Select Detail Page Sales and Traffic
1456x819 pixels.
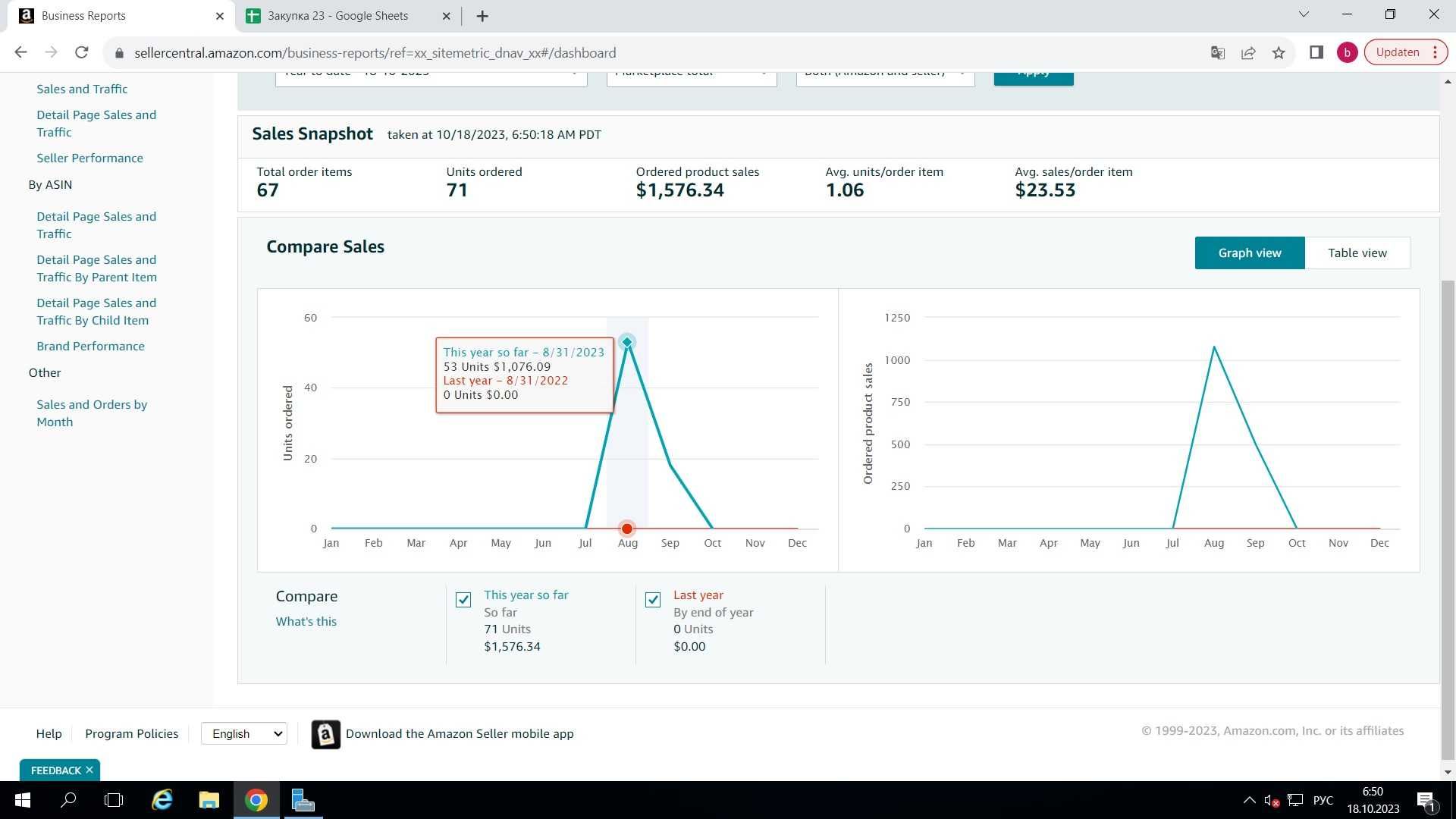(x=96, y=122)
